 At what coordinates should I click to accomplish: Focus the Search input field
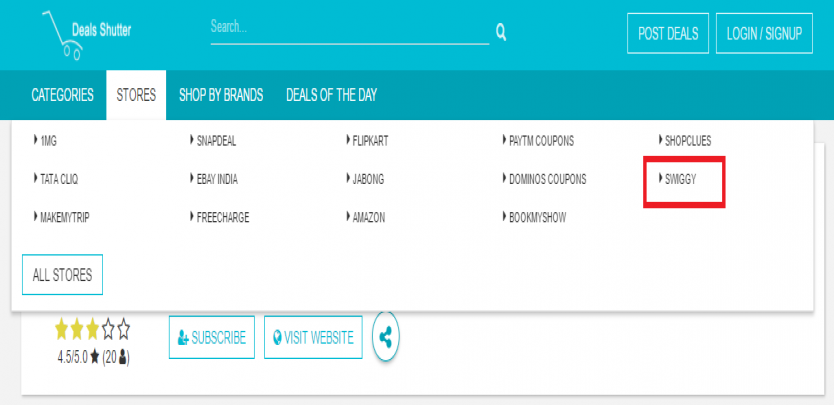click(349, 30)
